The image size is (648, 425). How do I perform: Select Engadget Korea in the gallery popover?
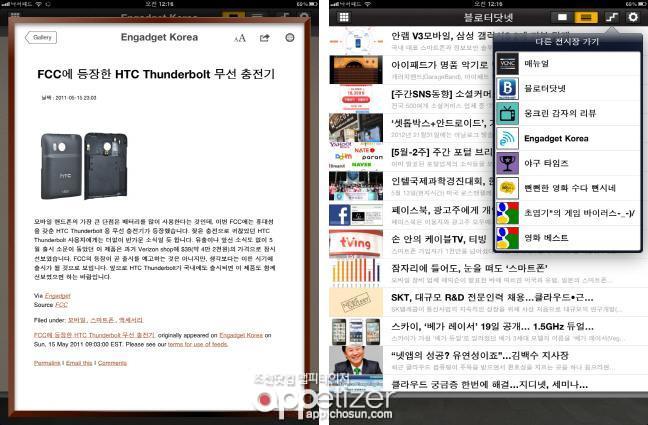[x=568, y=138]
